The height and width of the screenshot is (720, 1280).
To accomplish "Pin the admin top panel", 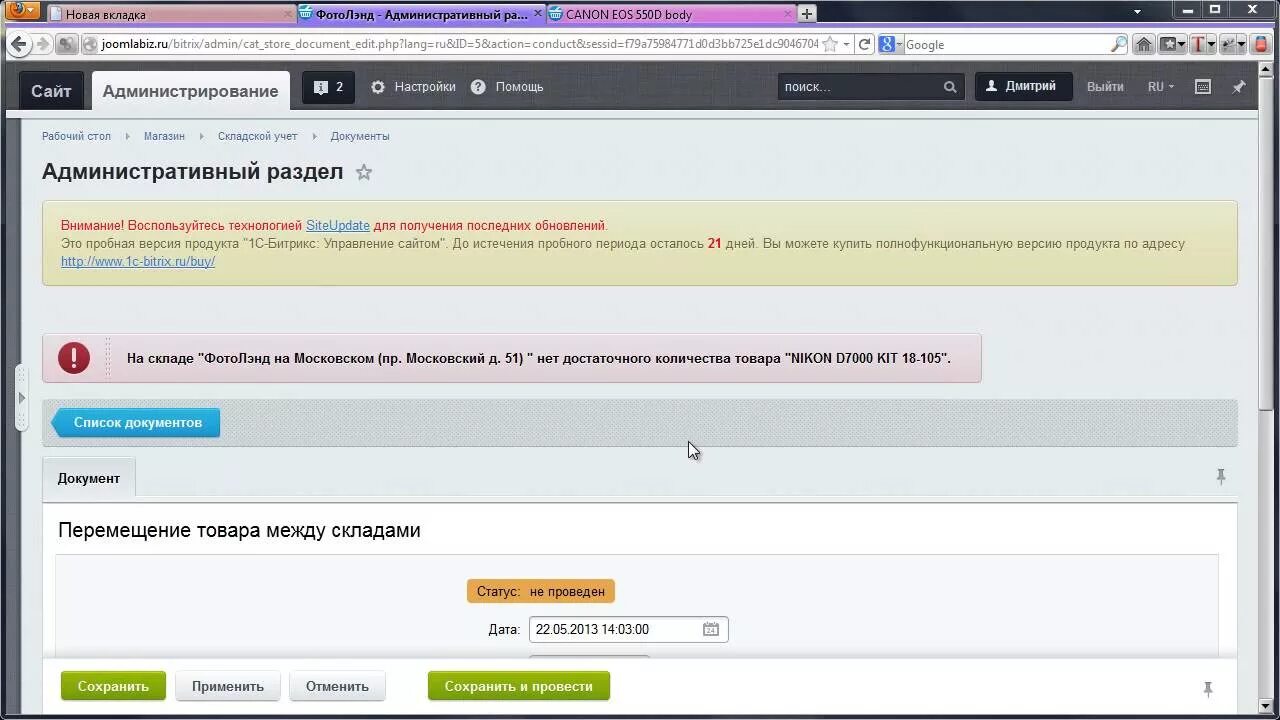I will pyautogui.click(x=1239, y=87).
